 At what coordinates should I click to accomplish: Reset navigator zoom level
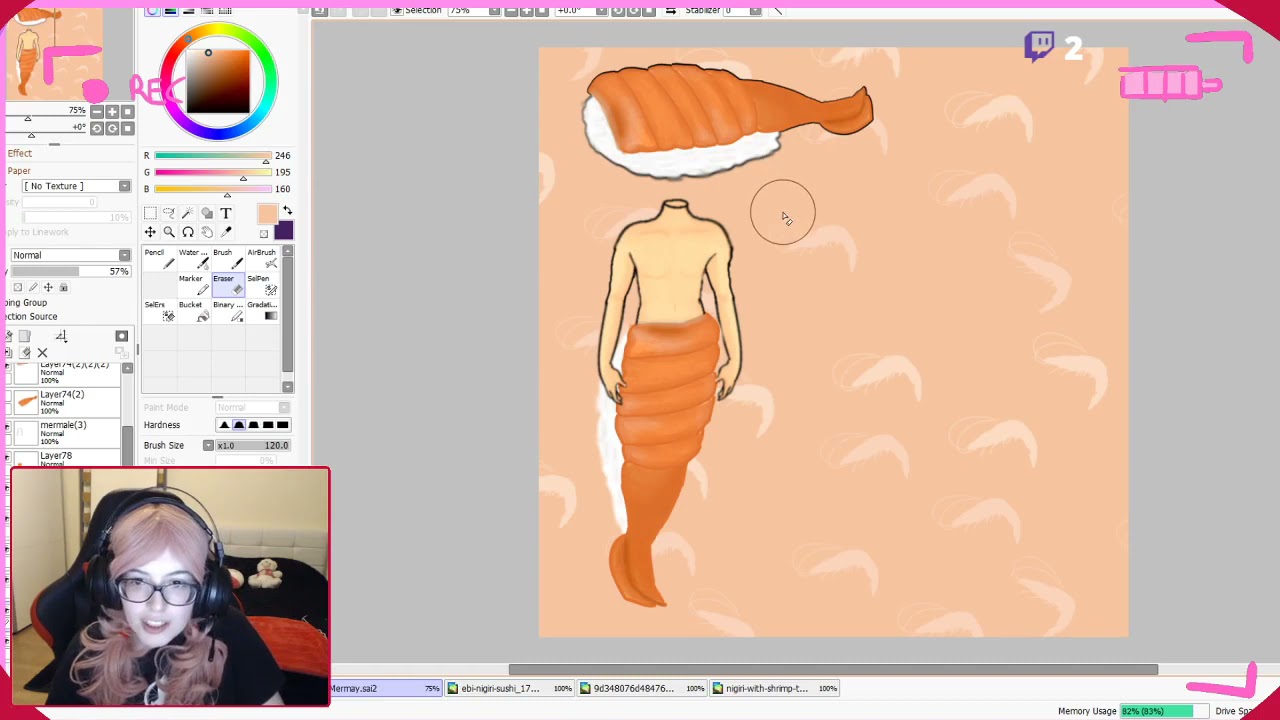pos(127,112)
